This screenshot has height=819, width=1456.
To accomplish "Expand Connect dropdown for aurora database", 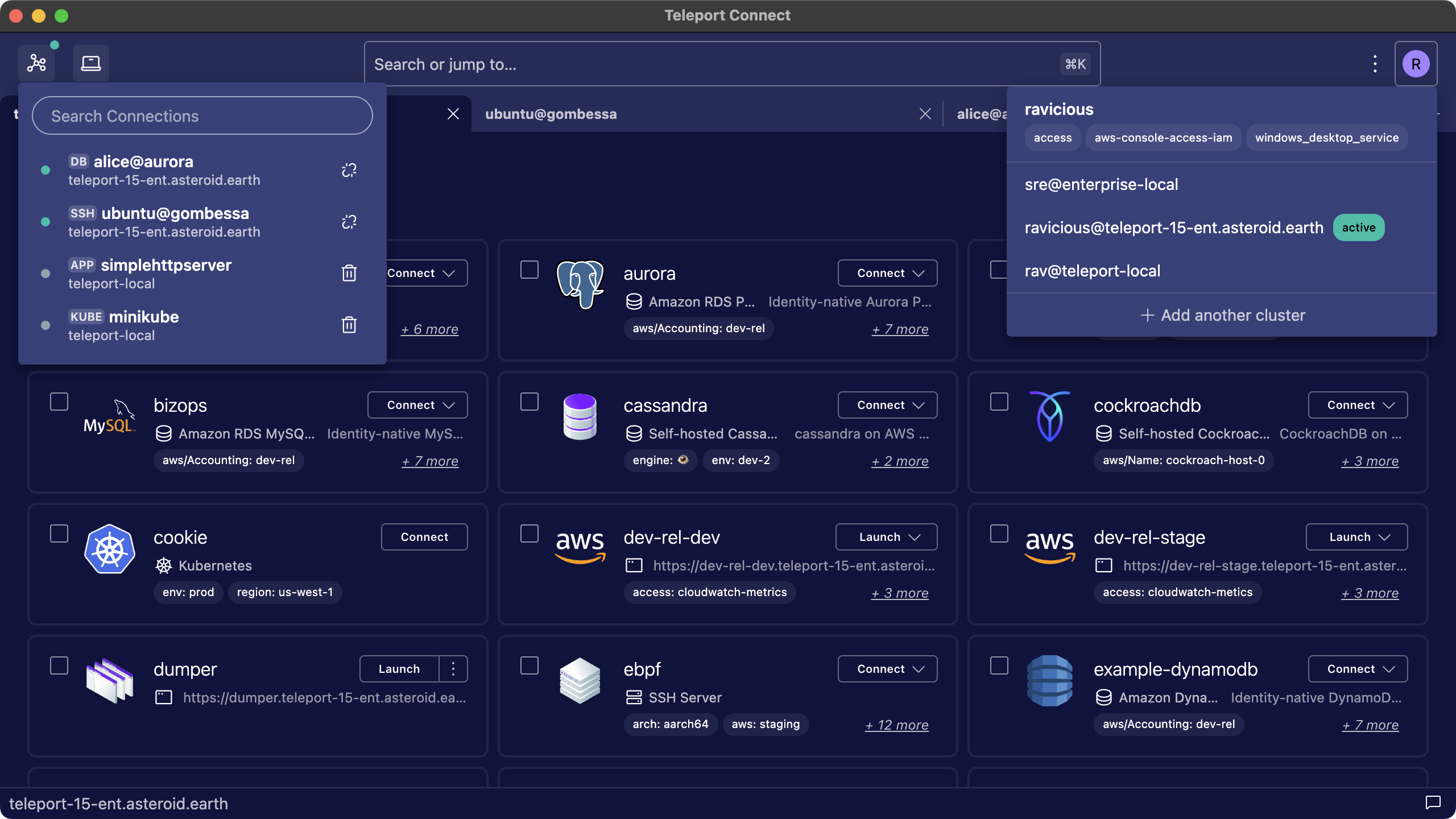I will pos(916,272).
